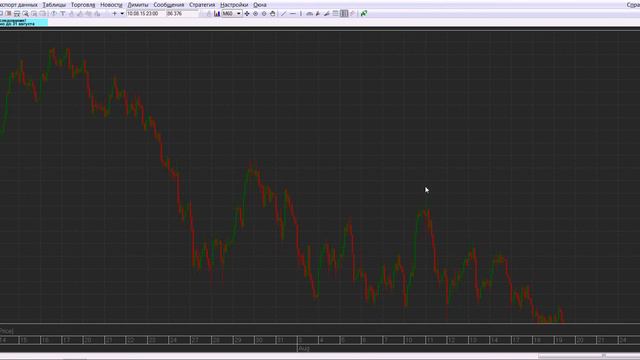Viewport: 640px width, 360px height.
Task: Select the crosshair move tool
Action: (247, 13)
